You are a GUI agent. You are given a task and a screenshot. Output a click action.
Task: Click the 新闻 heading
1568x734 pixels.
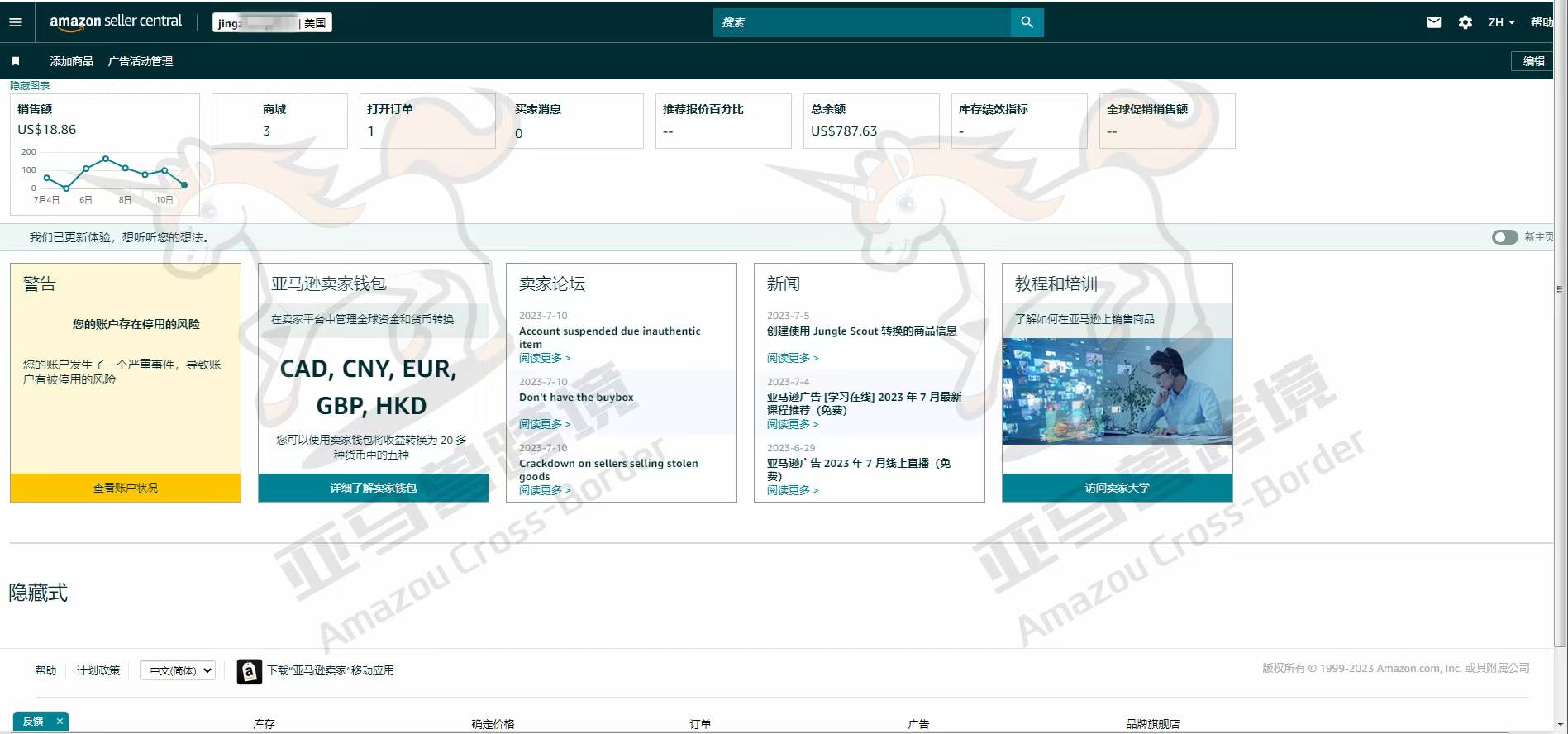(784, 284)
